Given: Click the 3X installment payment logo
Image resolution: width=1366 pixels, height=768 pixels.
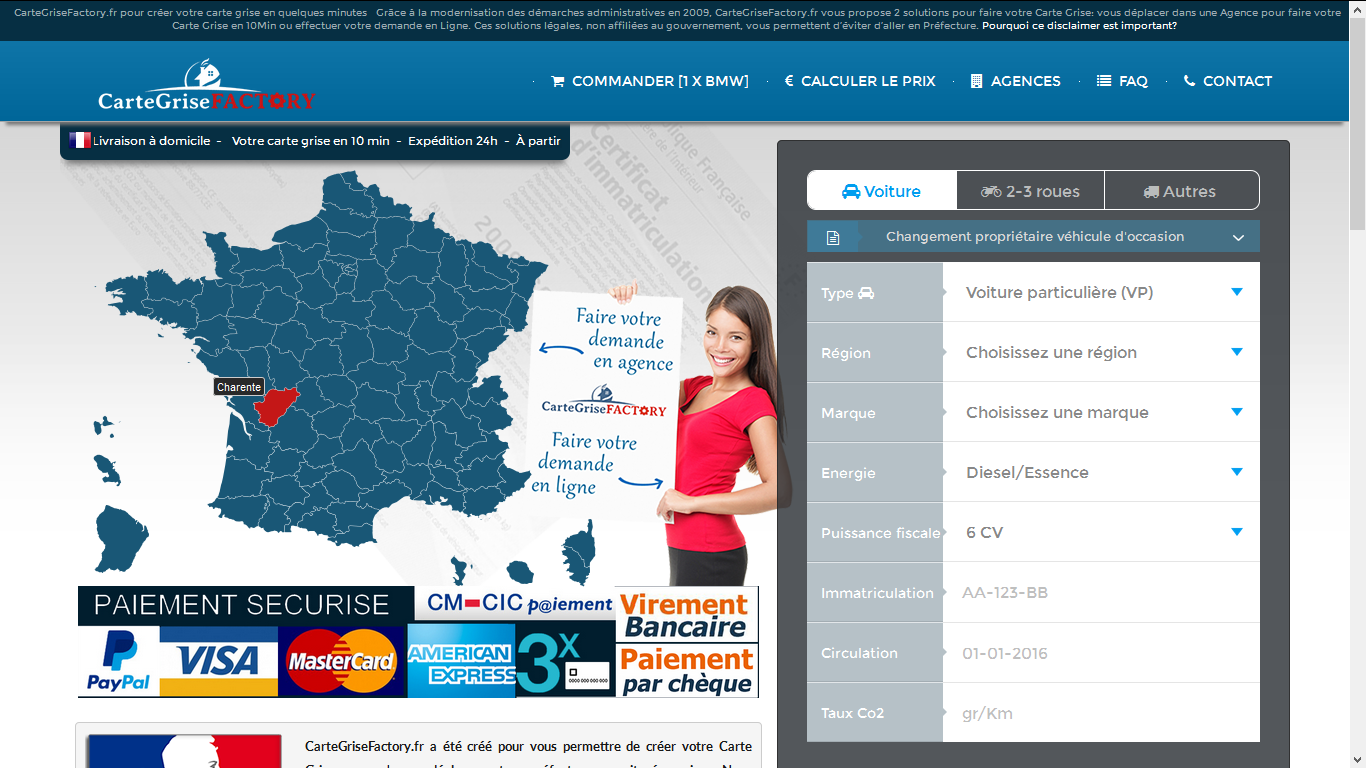Looking at the screenshot, I should tap(565, 659).
